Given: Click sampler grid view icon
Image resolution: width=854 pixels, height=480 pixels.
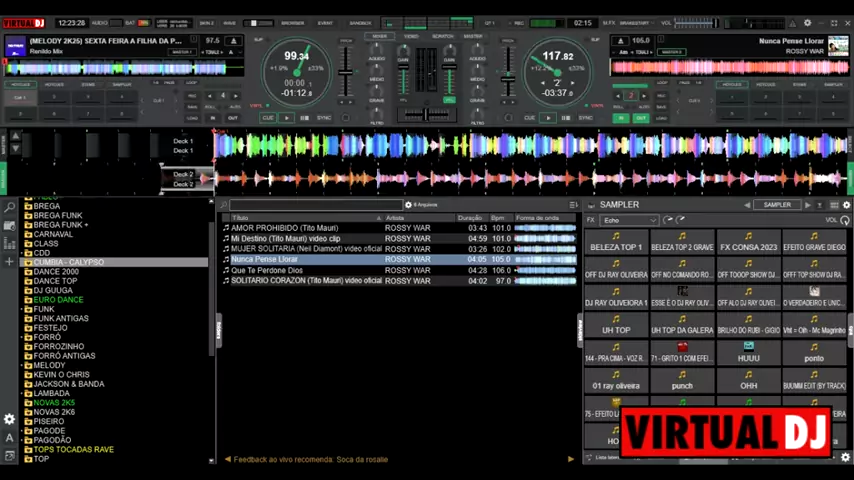Looking at the screenshot, I should coord(834,205).
